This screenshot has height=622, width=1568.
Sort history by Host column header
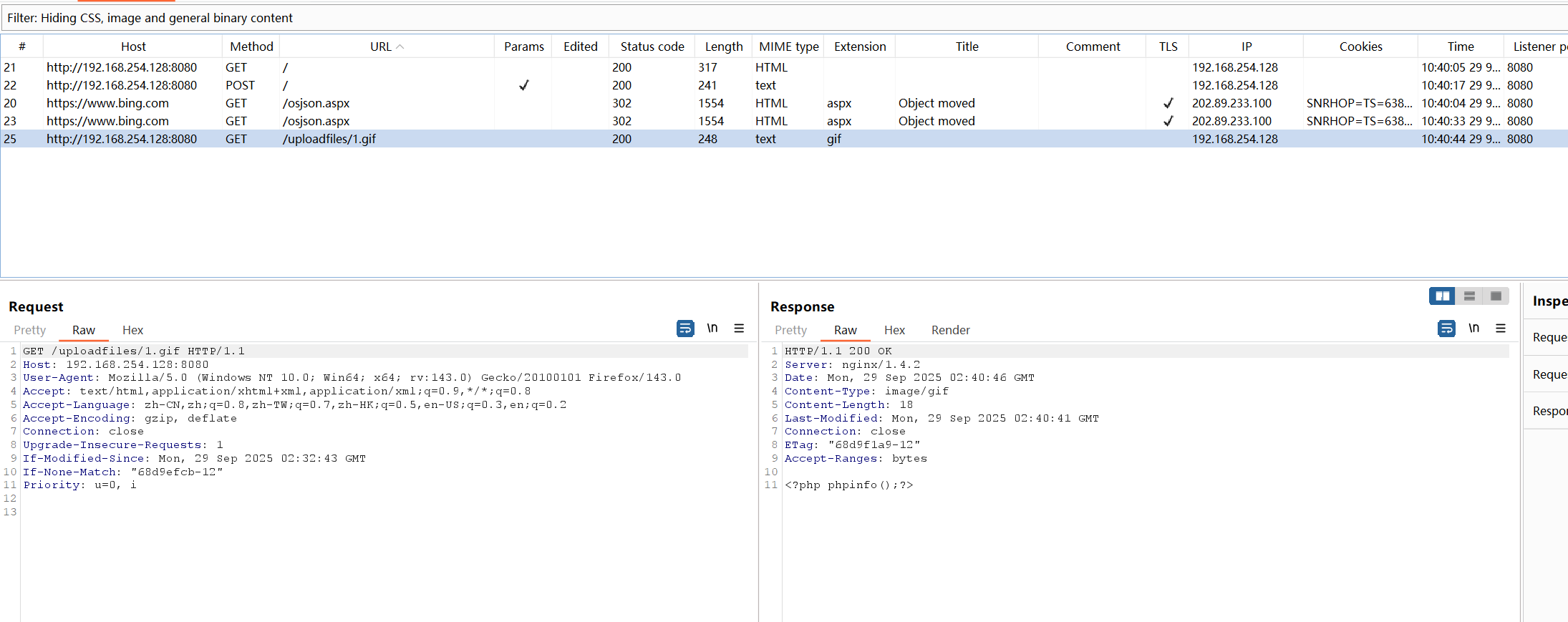coord(133,47)
